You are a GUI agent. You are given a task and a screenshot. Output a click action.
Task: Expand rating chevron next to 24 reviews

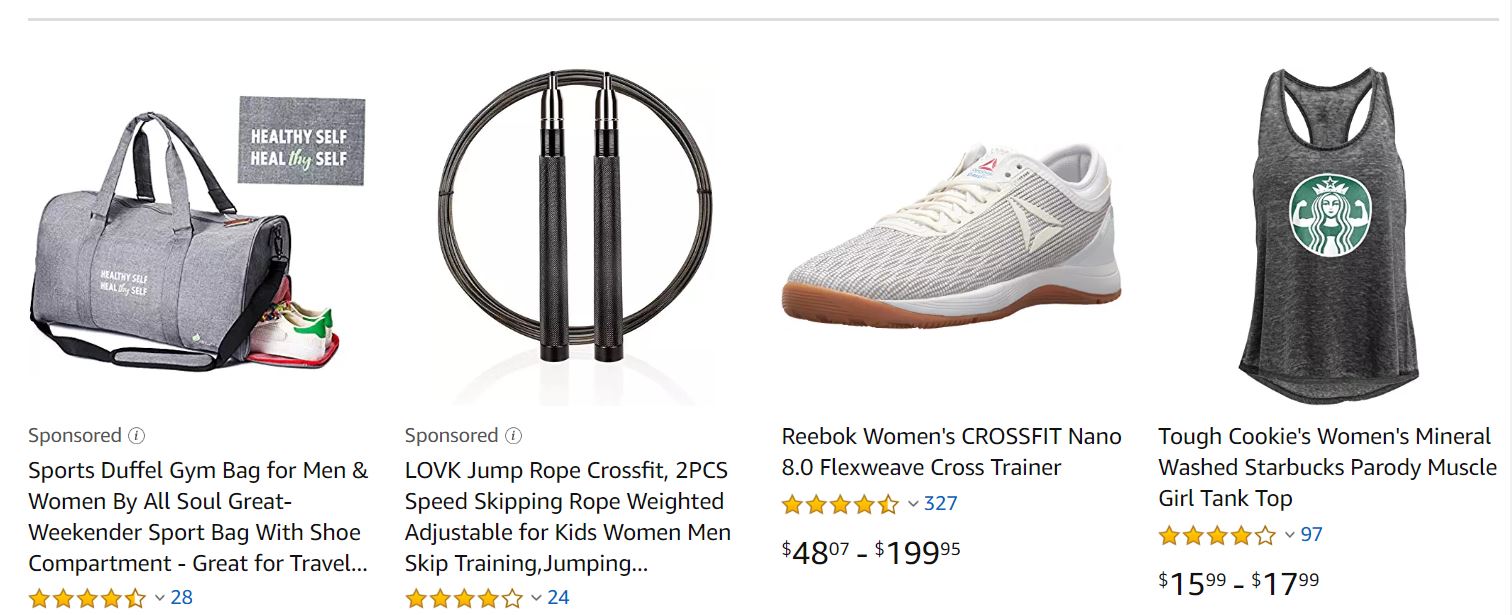(536, 599)
